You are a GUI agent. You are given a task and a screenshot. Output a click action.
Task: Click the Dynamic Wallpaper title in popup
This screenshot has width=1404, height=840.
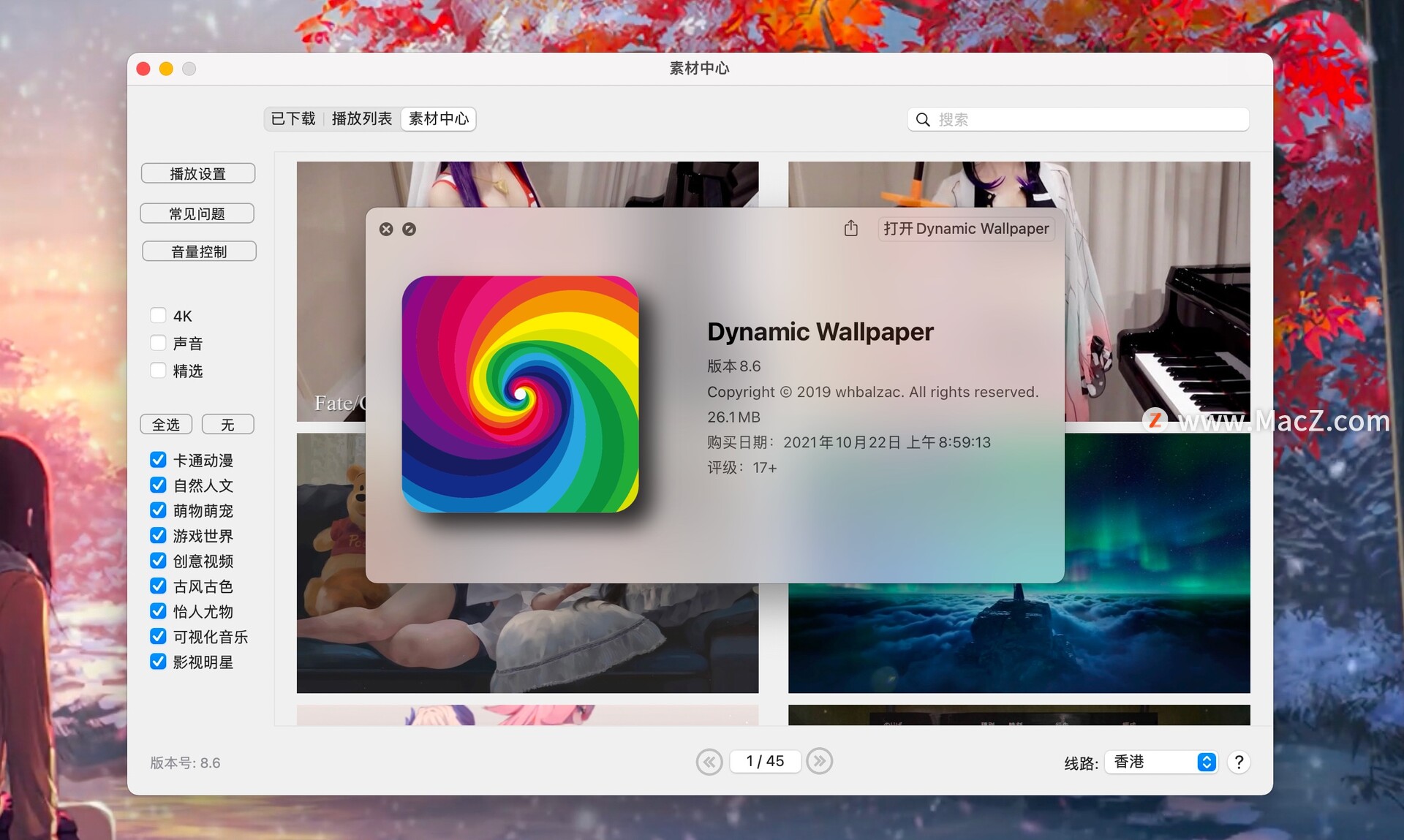tap(820, 332)
